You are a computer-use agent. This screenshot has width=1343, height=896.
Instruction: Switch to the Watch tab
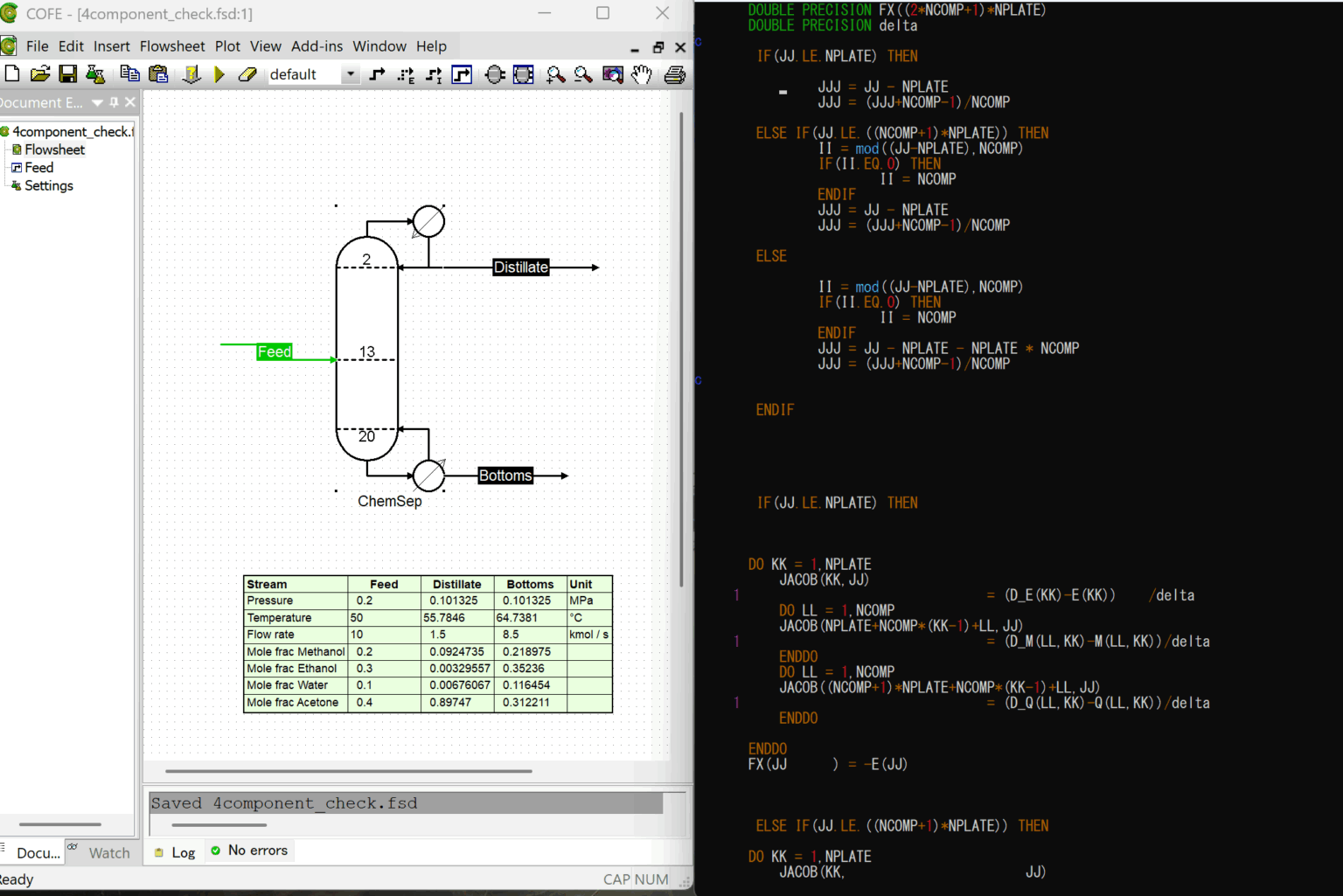pos(108,852)
